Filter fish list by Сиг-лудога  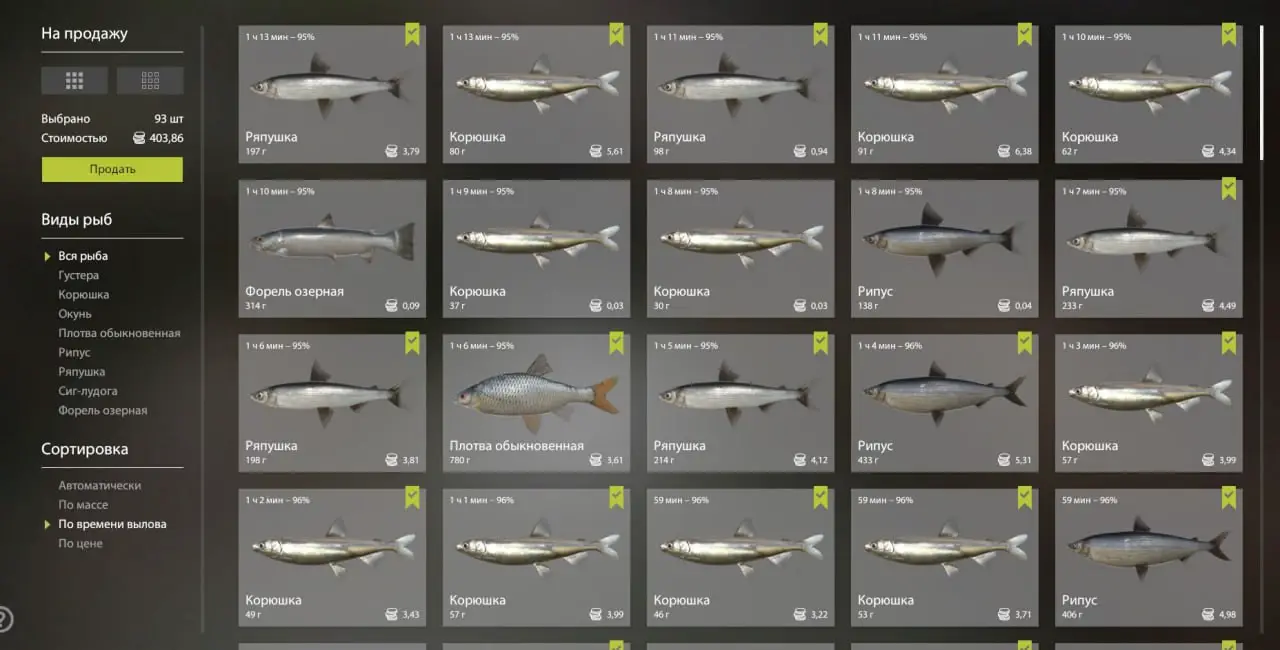pyautogui.click(x=88, y=391)
